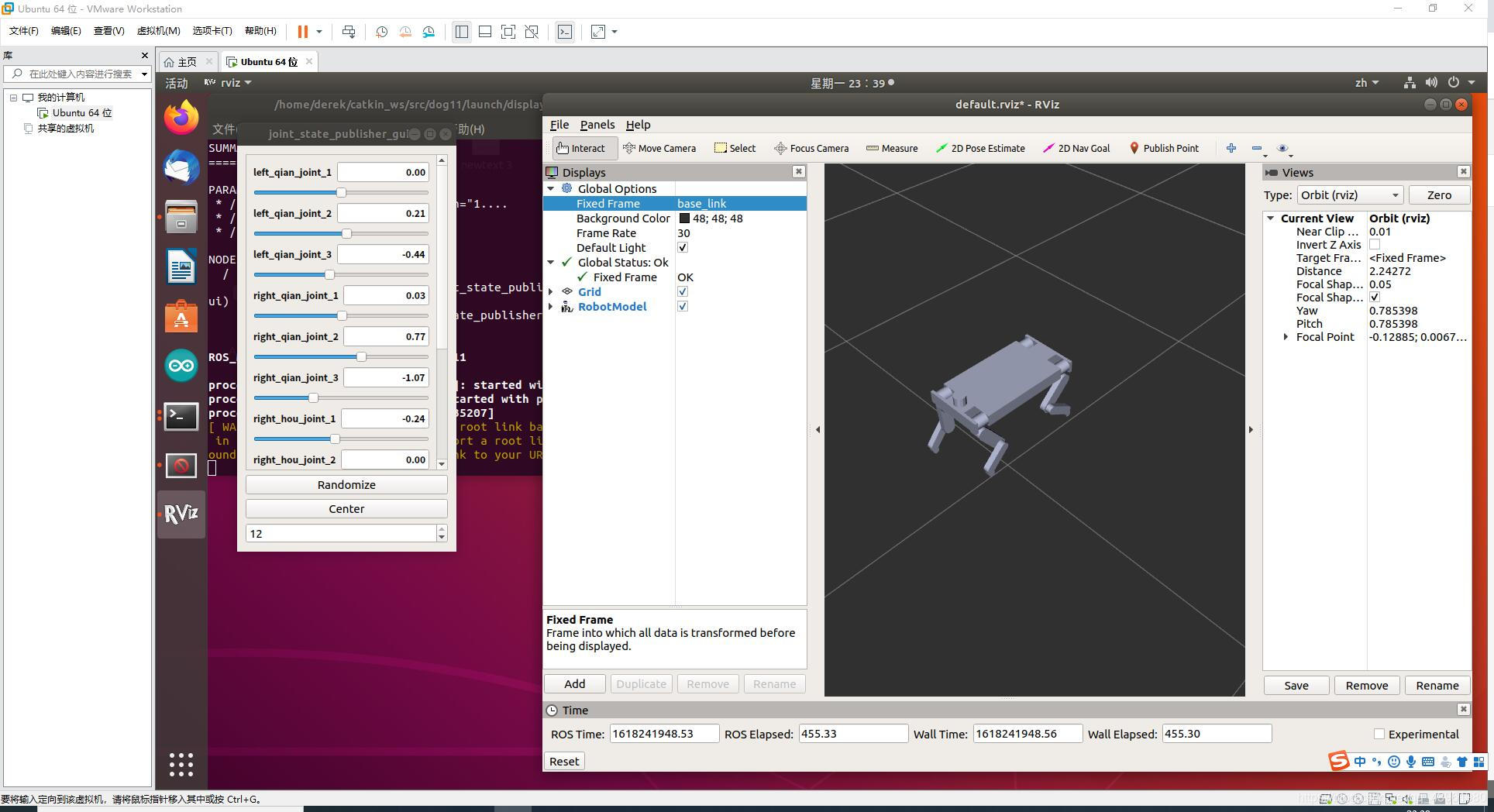This screenshot has height=812, width=1494.
Task: Click the Center button
Action: (346, 509)
